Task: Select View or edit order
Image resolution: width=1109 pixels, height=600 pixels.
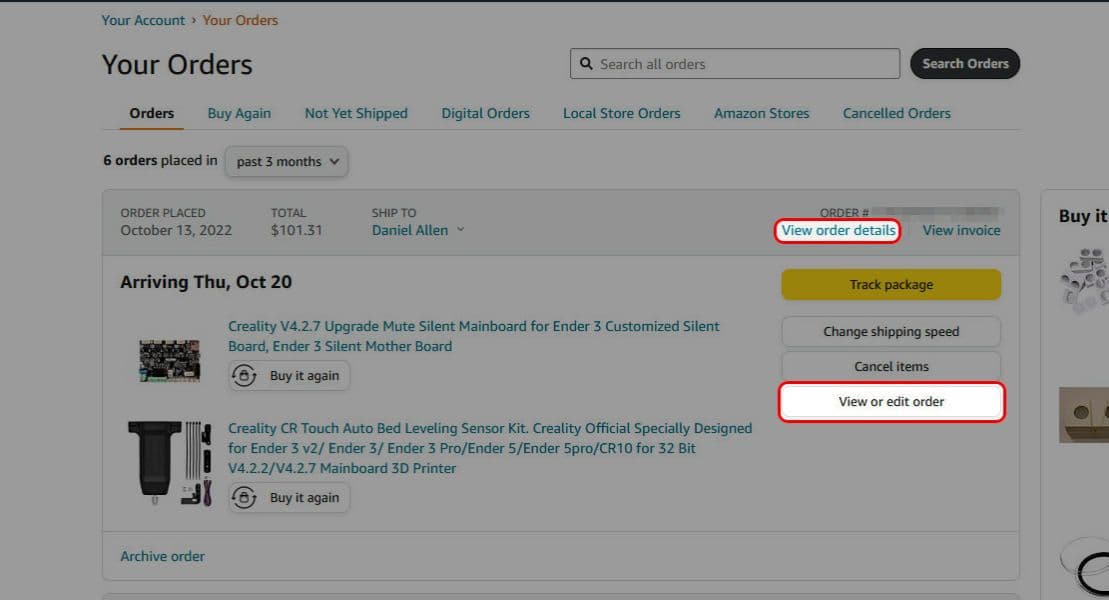Action: (x=890, y=402)
